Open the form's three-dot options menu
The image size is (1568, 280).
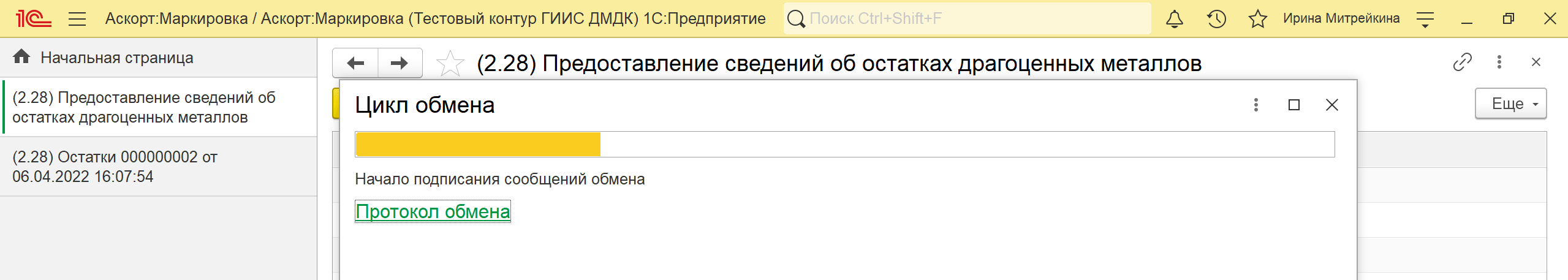pos(1499,62)
